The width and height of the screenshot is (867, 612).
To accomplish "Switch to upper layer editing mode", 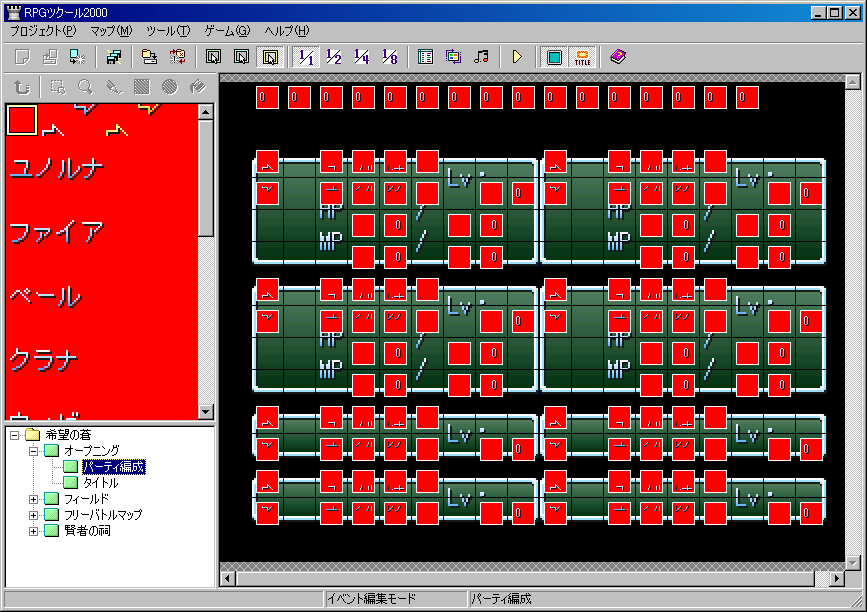I will point(242,57).
